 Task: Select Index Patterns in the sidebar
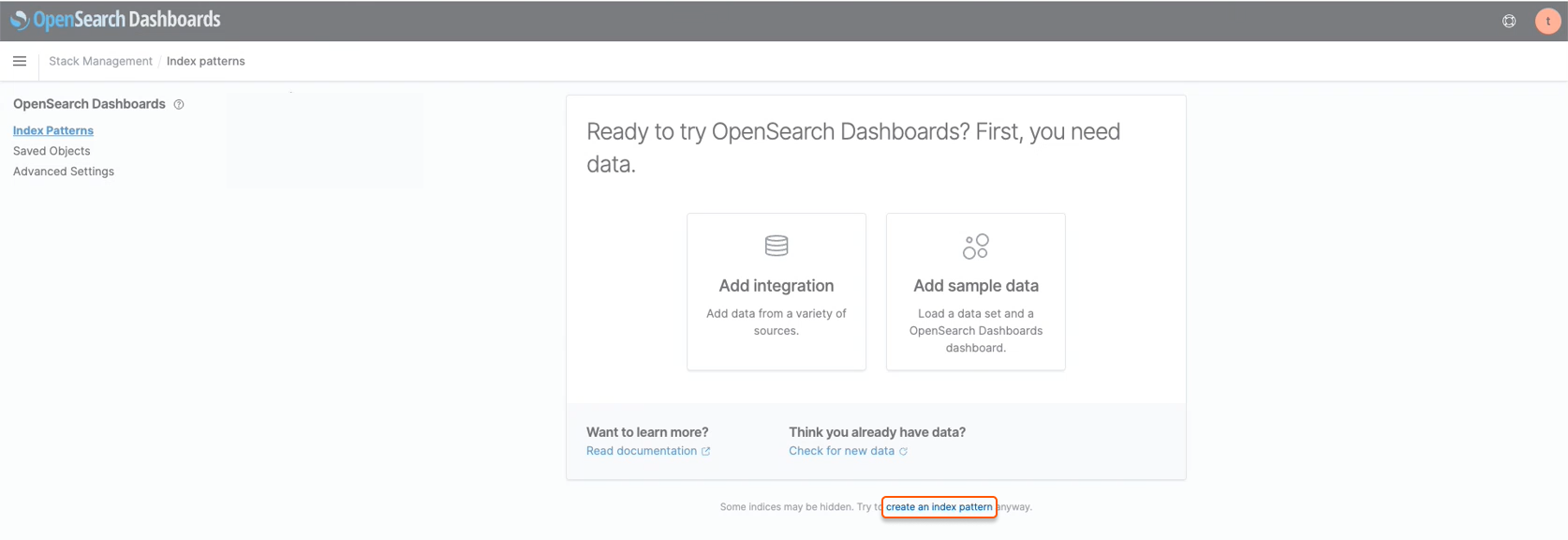pyautogui.click(x=53, y=130)
